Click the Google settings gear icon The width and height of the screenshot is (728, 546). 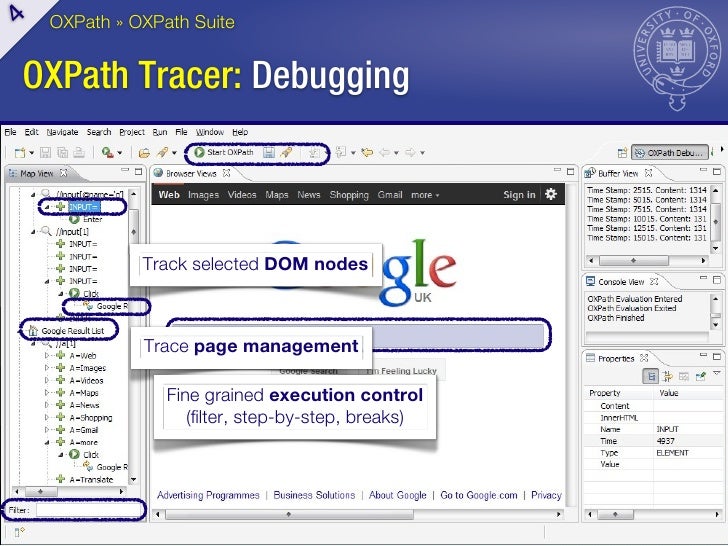(x=551, y=194)
